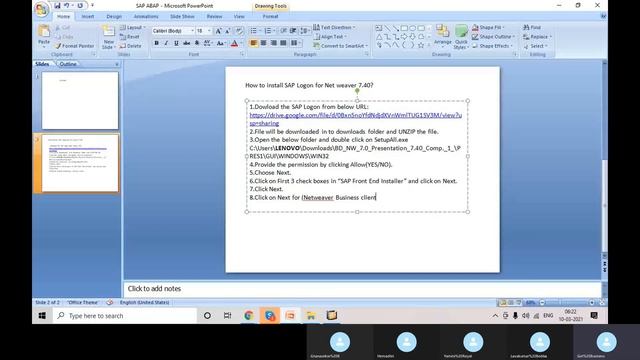Viewport: 640px width, 360px height.
Task: Apply italic formatting
Action: click(x=166, y=43)
